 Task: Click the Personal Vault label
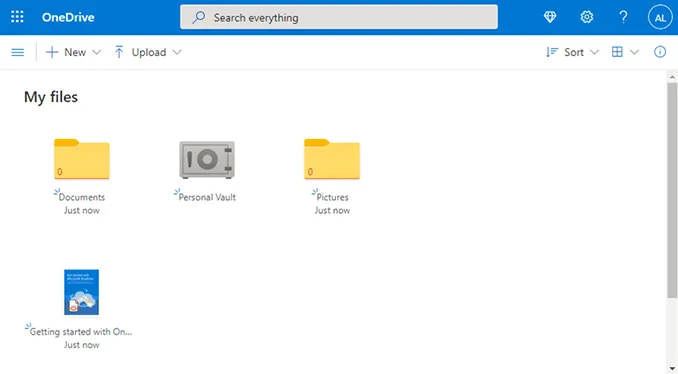[x=207, y=197]
